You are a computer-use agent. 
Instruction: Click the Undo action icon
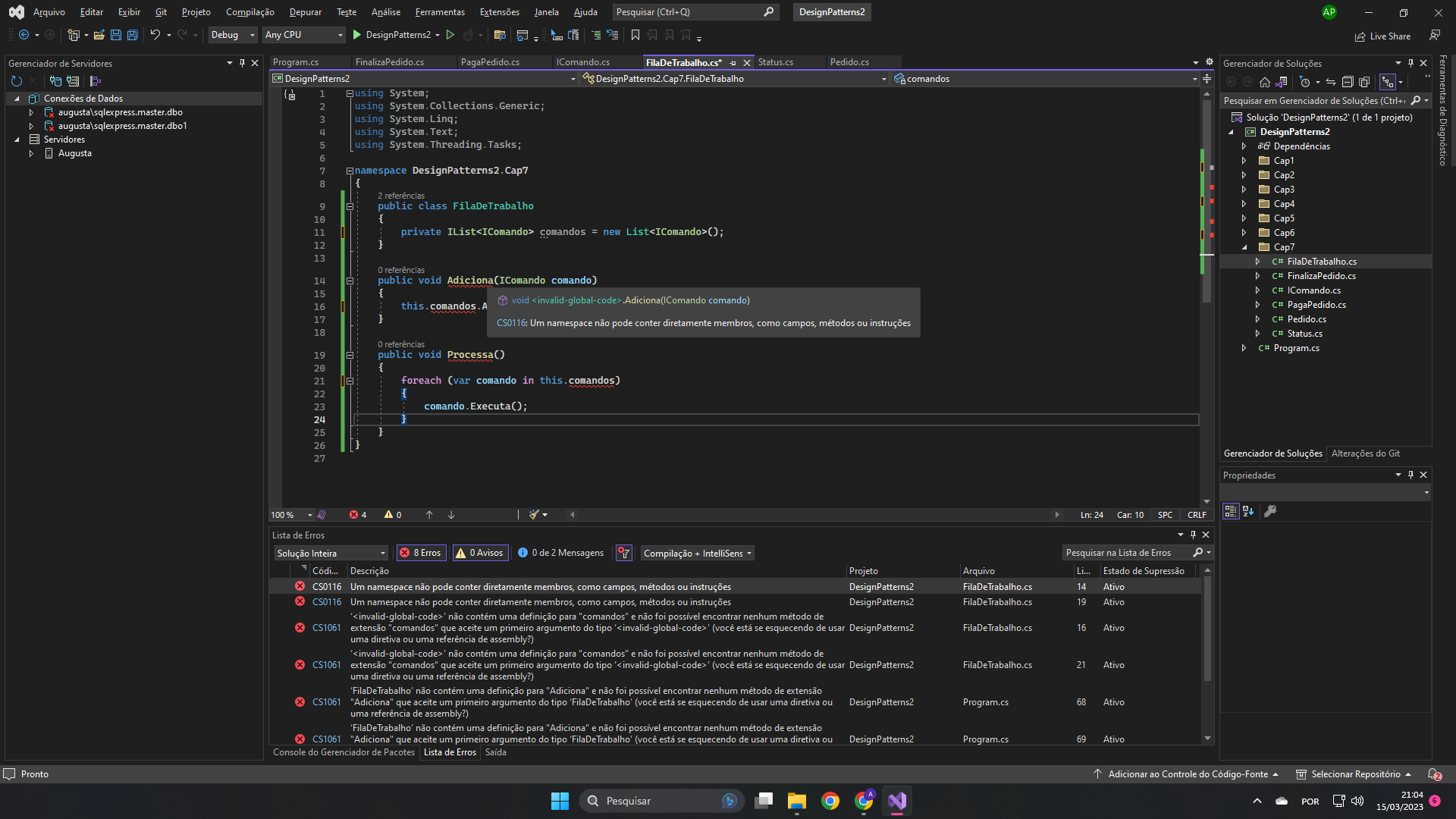pos(155,35)
